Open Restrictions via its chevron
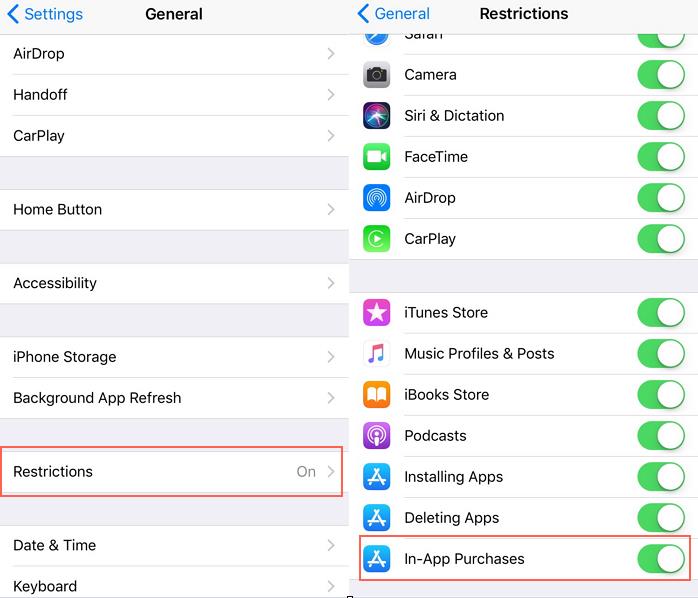Screen dimensions: 698x598 click(x=331, y=472)
